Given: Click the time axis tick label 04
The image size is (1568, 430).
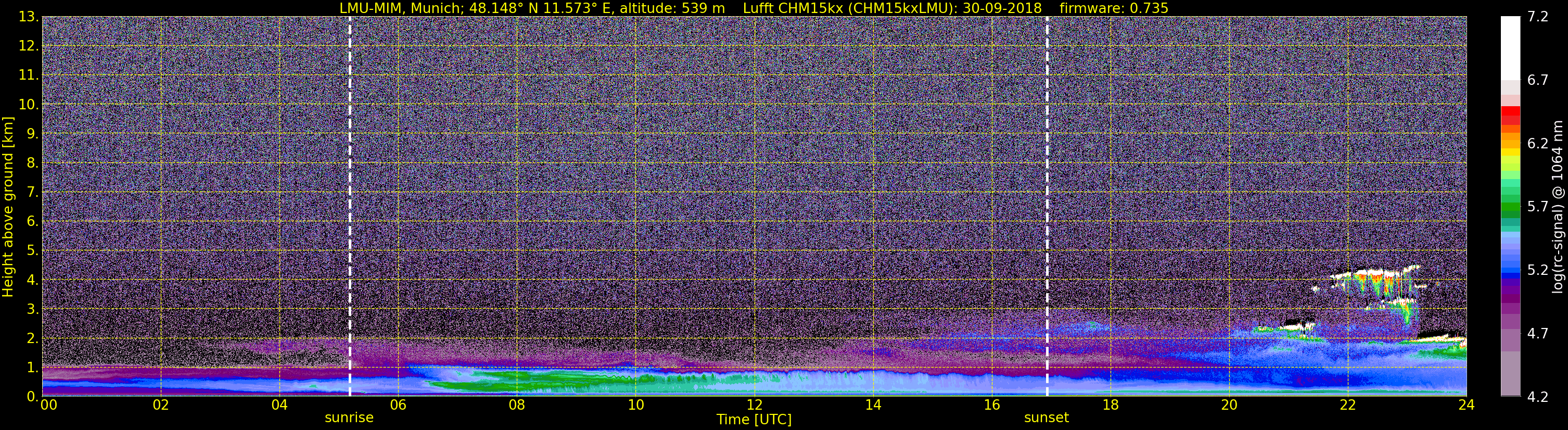Looking at the screenshot, I should point(279,406).
